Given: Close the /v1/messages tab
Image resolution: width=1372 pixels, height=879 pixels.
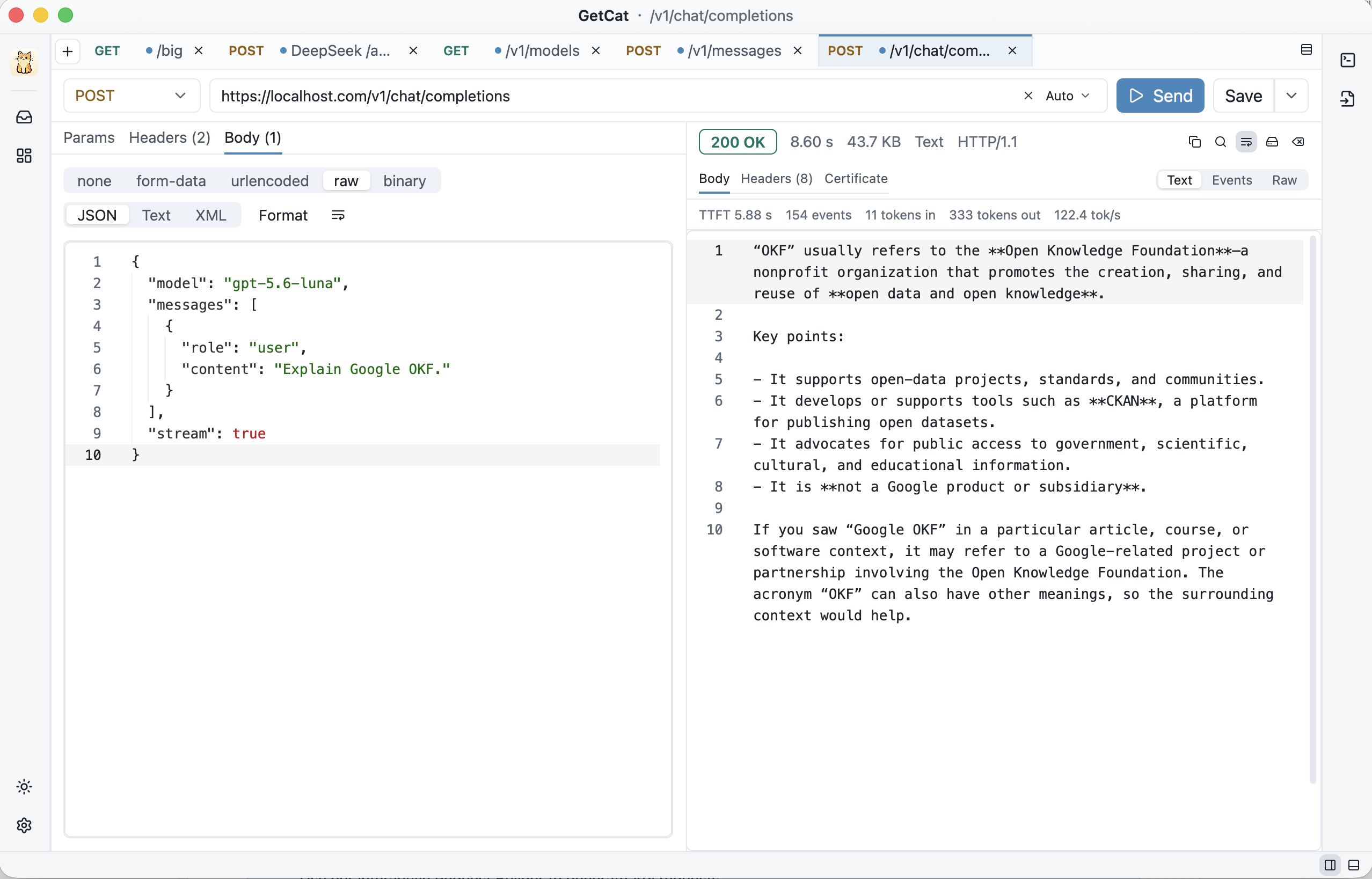Looking at the screenshot, I should point(798,50).
